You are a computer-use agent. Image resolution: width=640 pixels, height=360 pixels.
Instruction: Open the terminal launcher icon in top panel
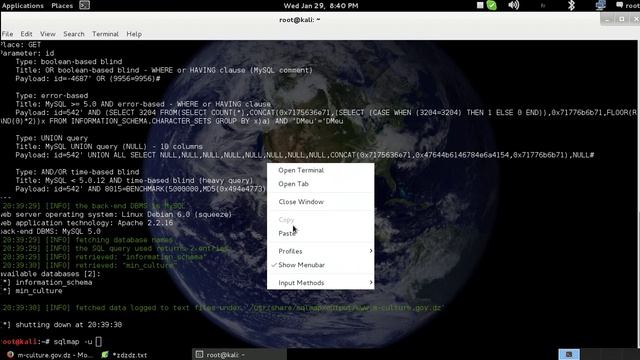tap(84, 5)
